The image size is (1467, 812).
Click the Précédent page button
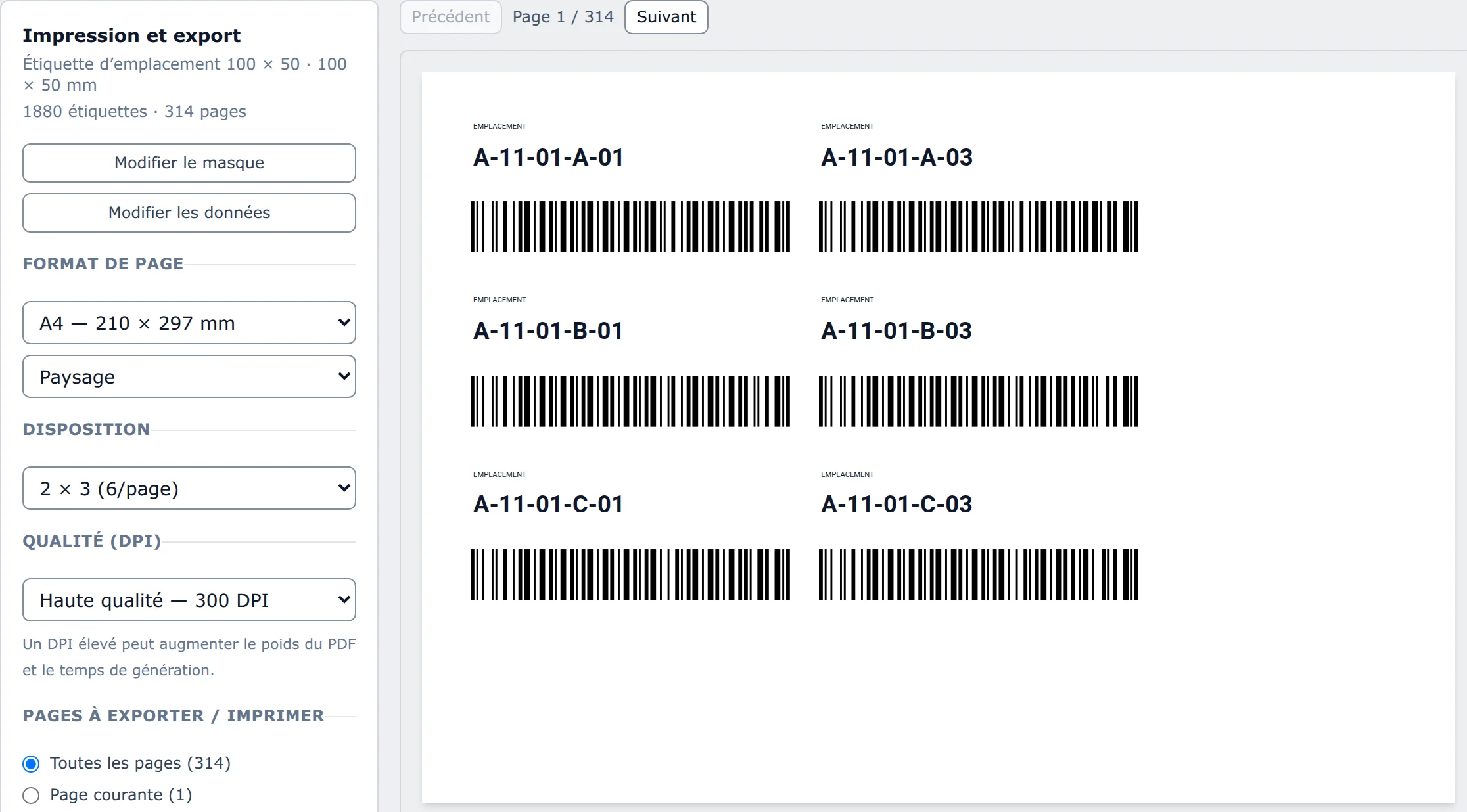451,17
